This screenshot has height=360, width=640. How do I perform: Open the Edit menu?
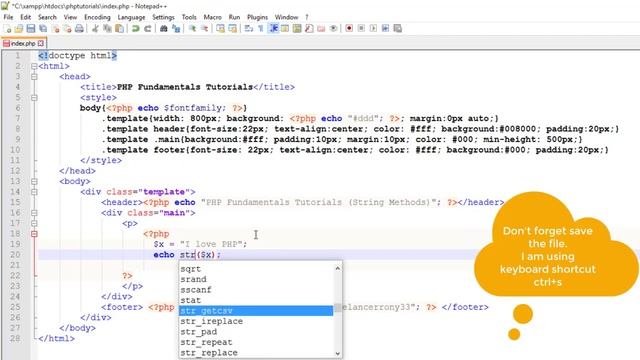point(26,17)
